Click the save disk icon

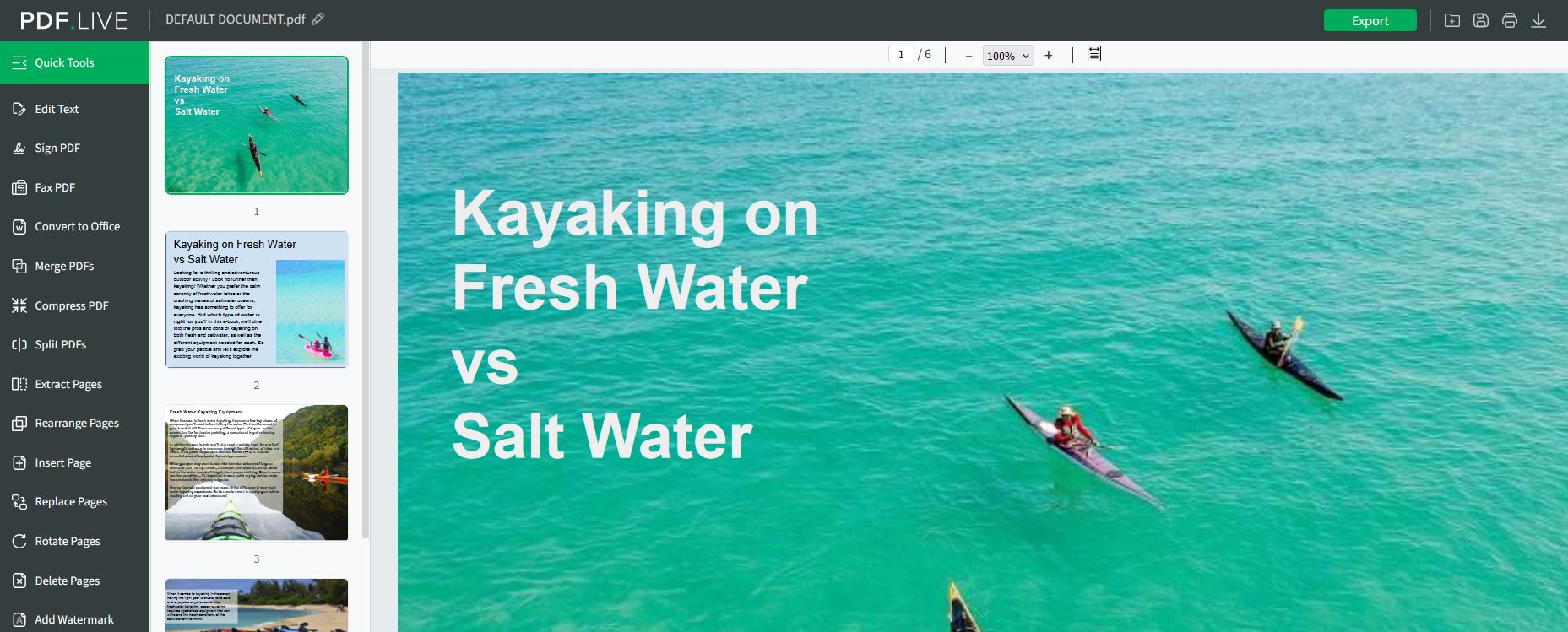(1481, 20)
